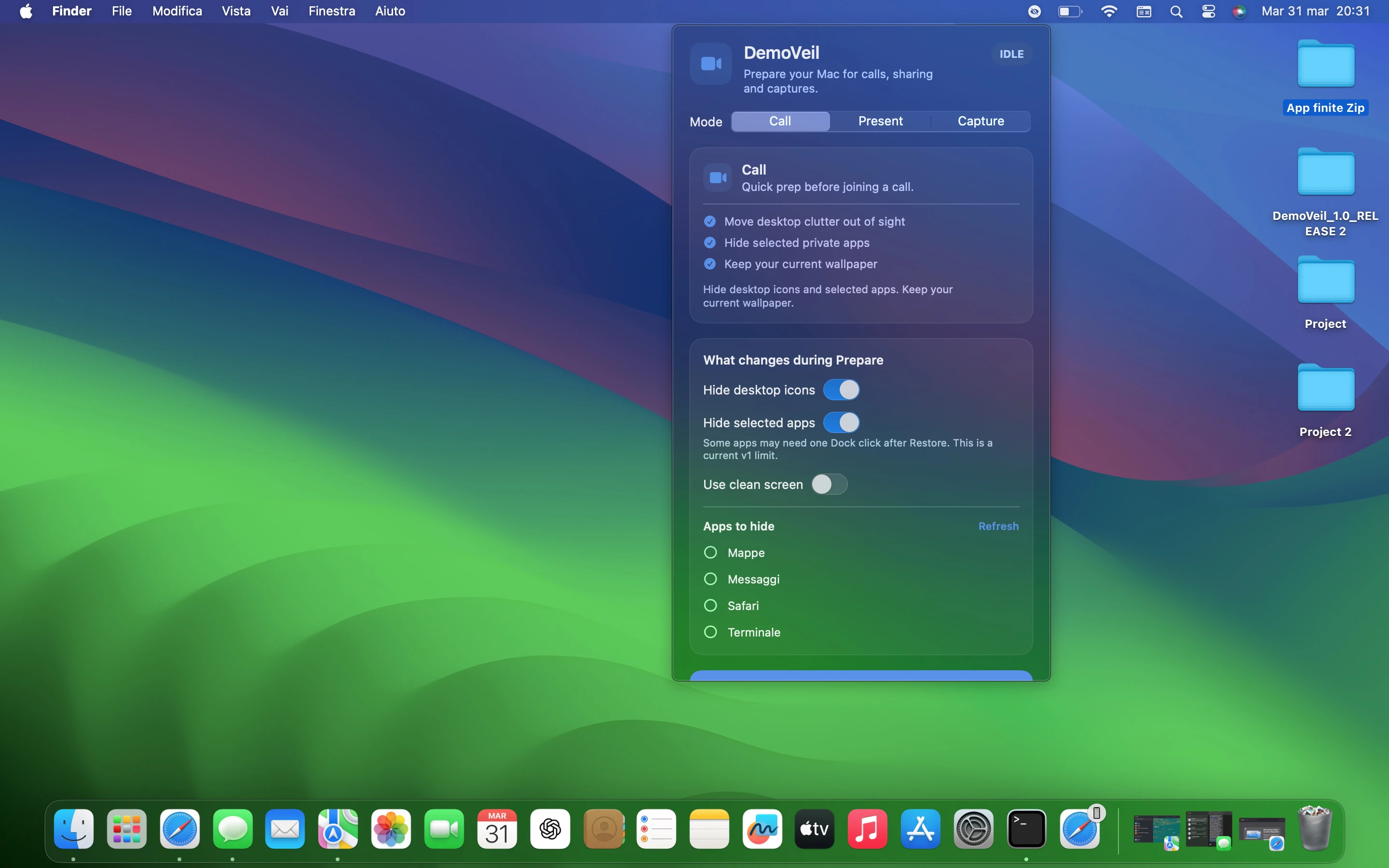Open Control Center from the menu bar
The width and height of the screenshot is (1389, 868).
coord(1208,12)
